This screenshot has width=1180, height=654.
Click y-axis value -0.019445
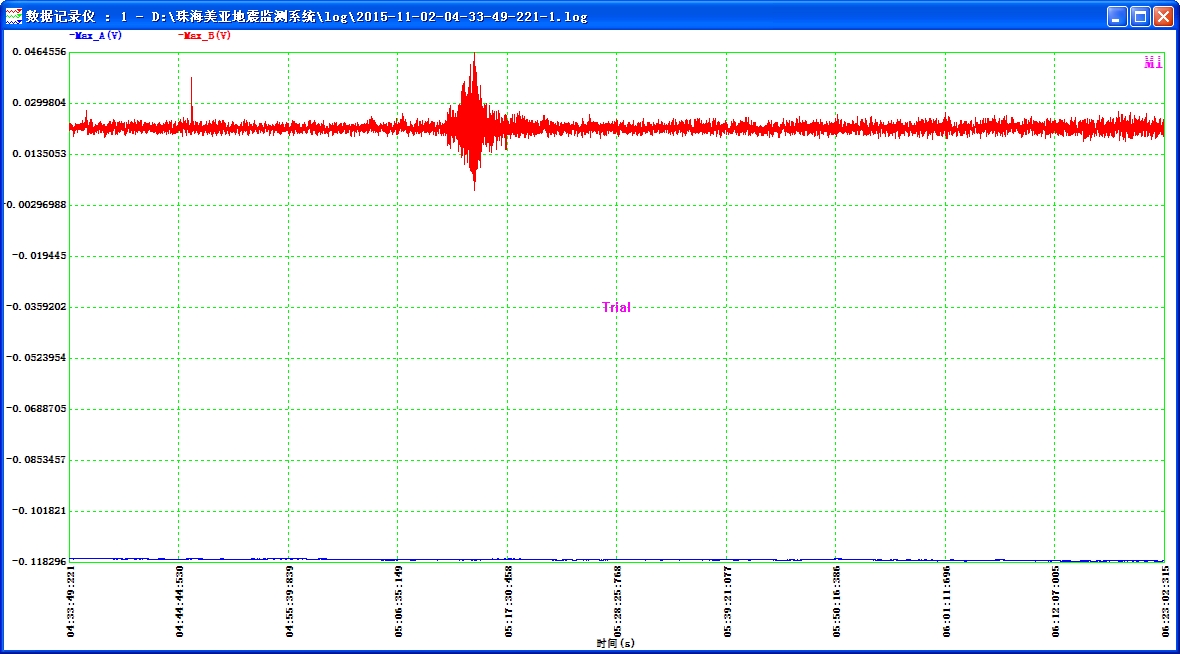[x=39, y=256]
